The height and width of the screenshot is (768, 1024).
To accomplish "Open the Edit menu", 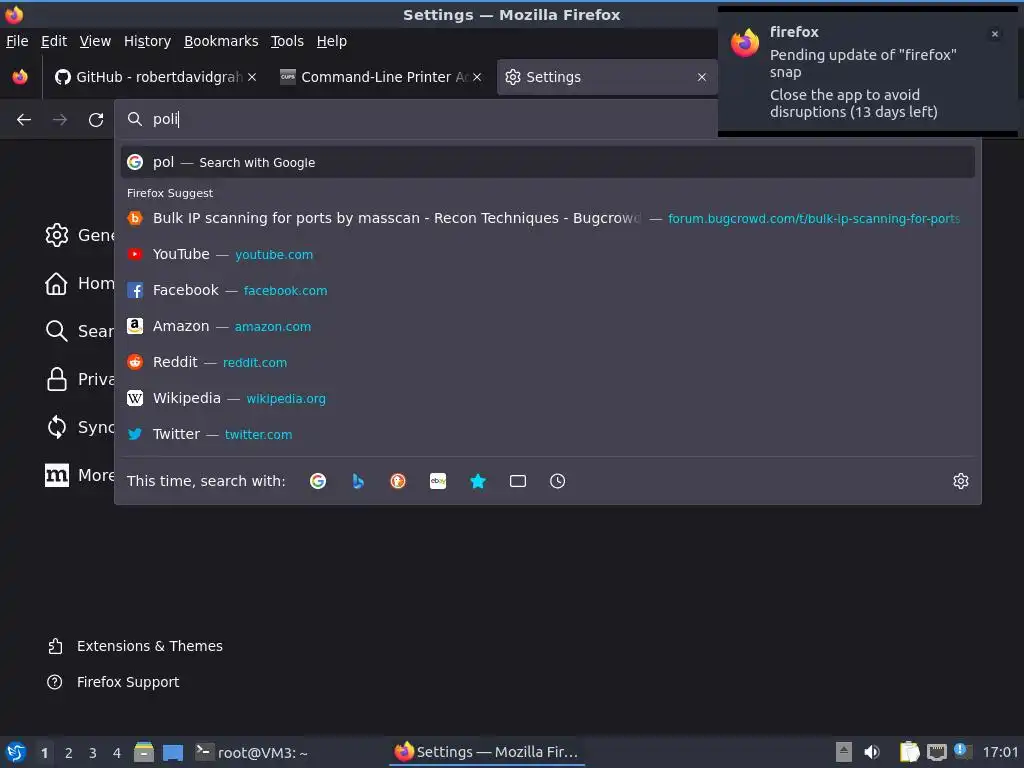I will tap(54, 41).
